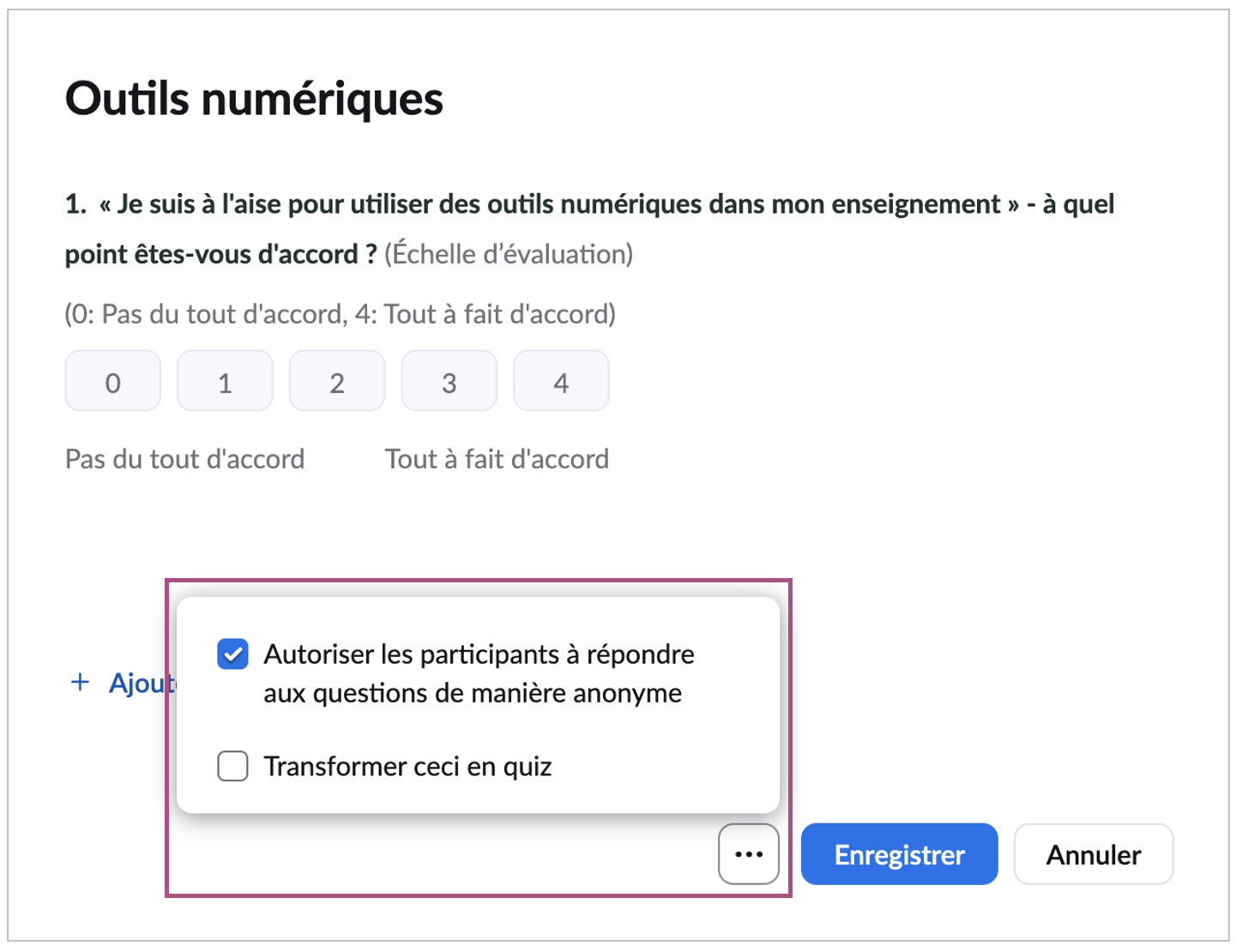Pick rating 2 on the scale
Viewport: 1242px width, 952px height.
click(x=337, y=382)
